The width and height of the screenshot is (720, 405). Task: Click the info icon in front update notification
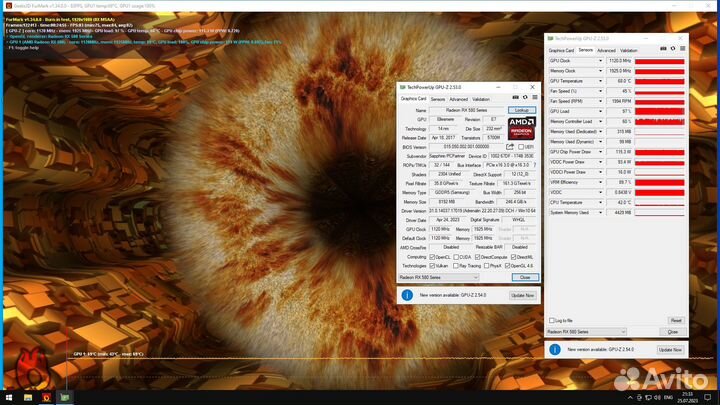tap(407, 295)
